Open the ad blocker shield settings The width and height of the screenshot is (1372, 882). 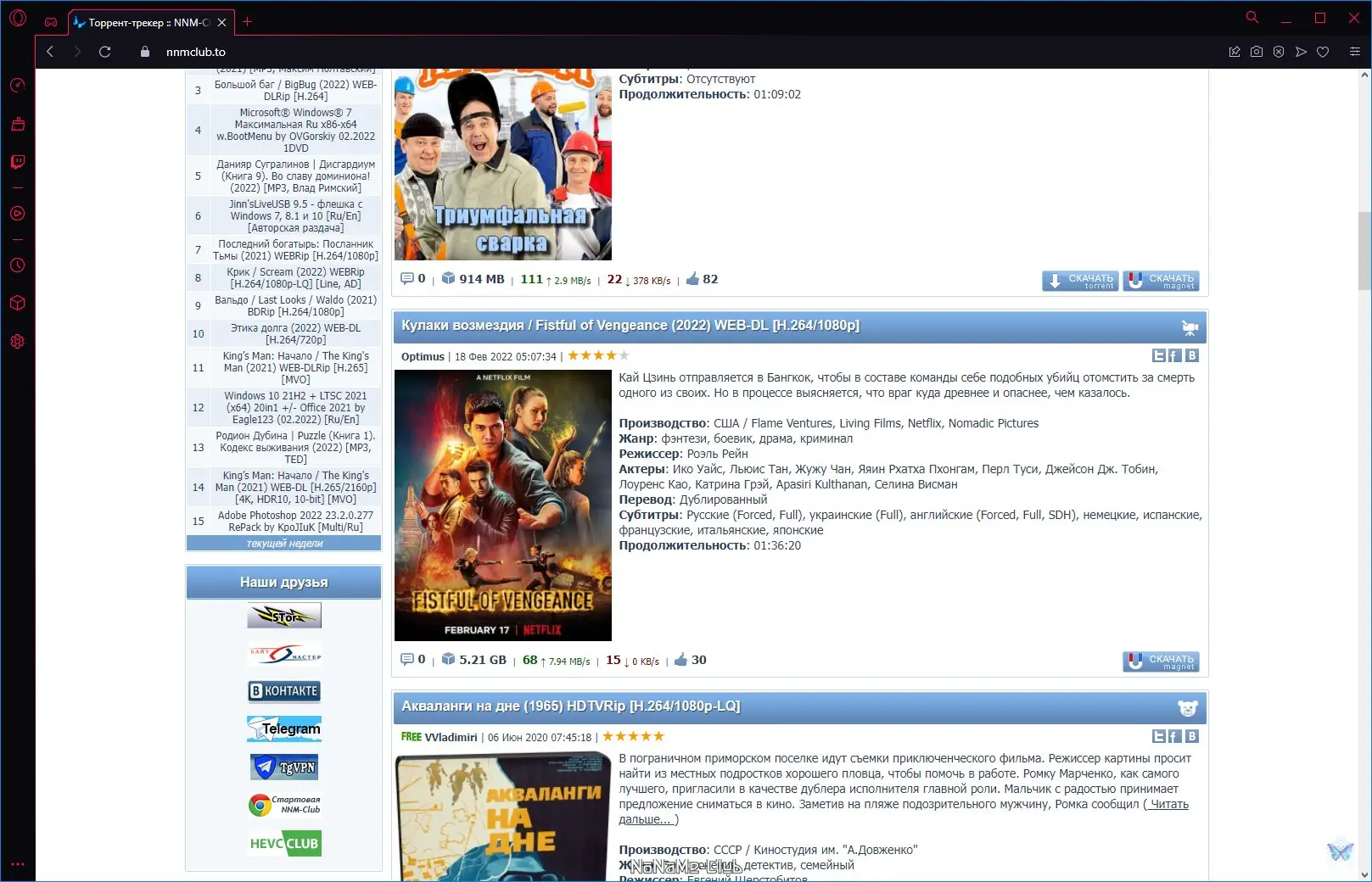coord(1279,52)
